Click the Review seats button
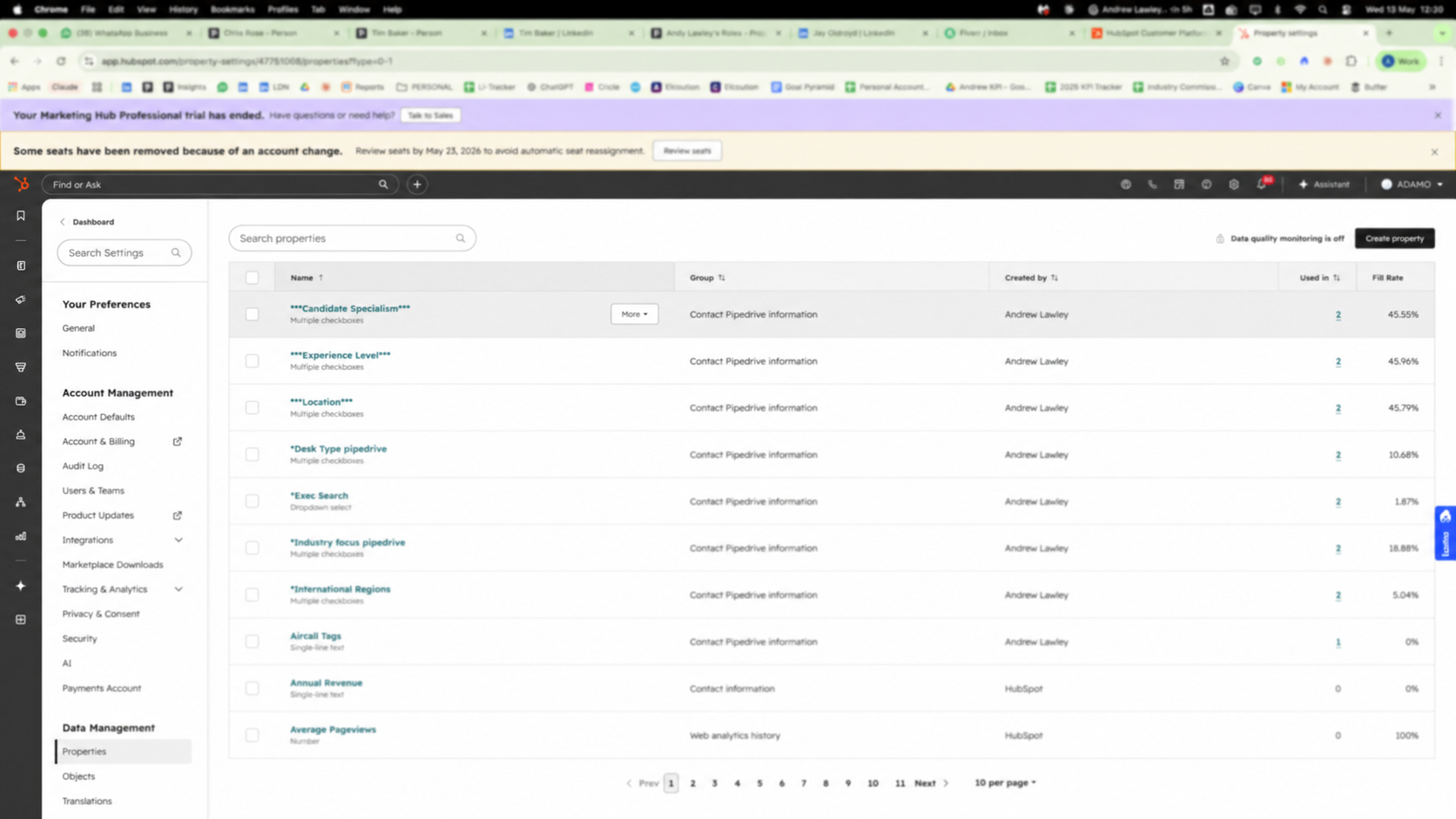The width and height of the screenshot is (1456, 819). click(687, 151)
